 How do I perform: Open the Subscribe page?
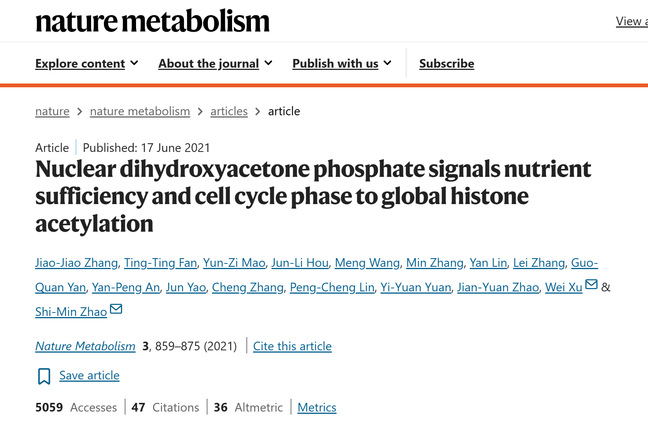click(446, 64)
